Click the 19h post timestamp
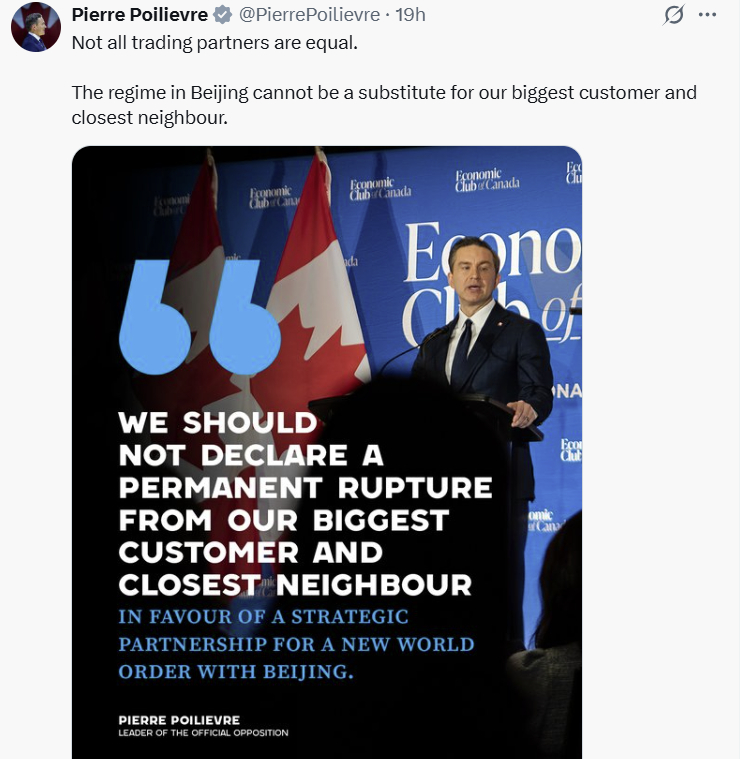This screenshot has width=741, height=759. (411, 15)
